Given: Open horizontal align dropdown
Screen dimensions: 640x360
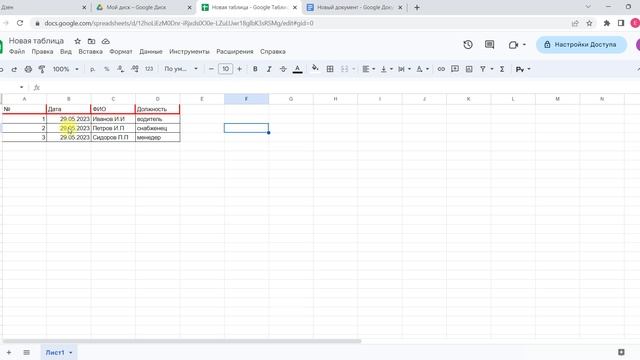Looking at the screenshot, I should [369, 69].
